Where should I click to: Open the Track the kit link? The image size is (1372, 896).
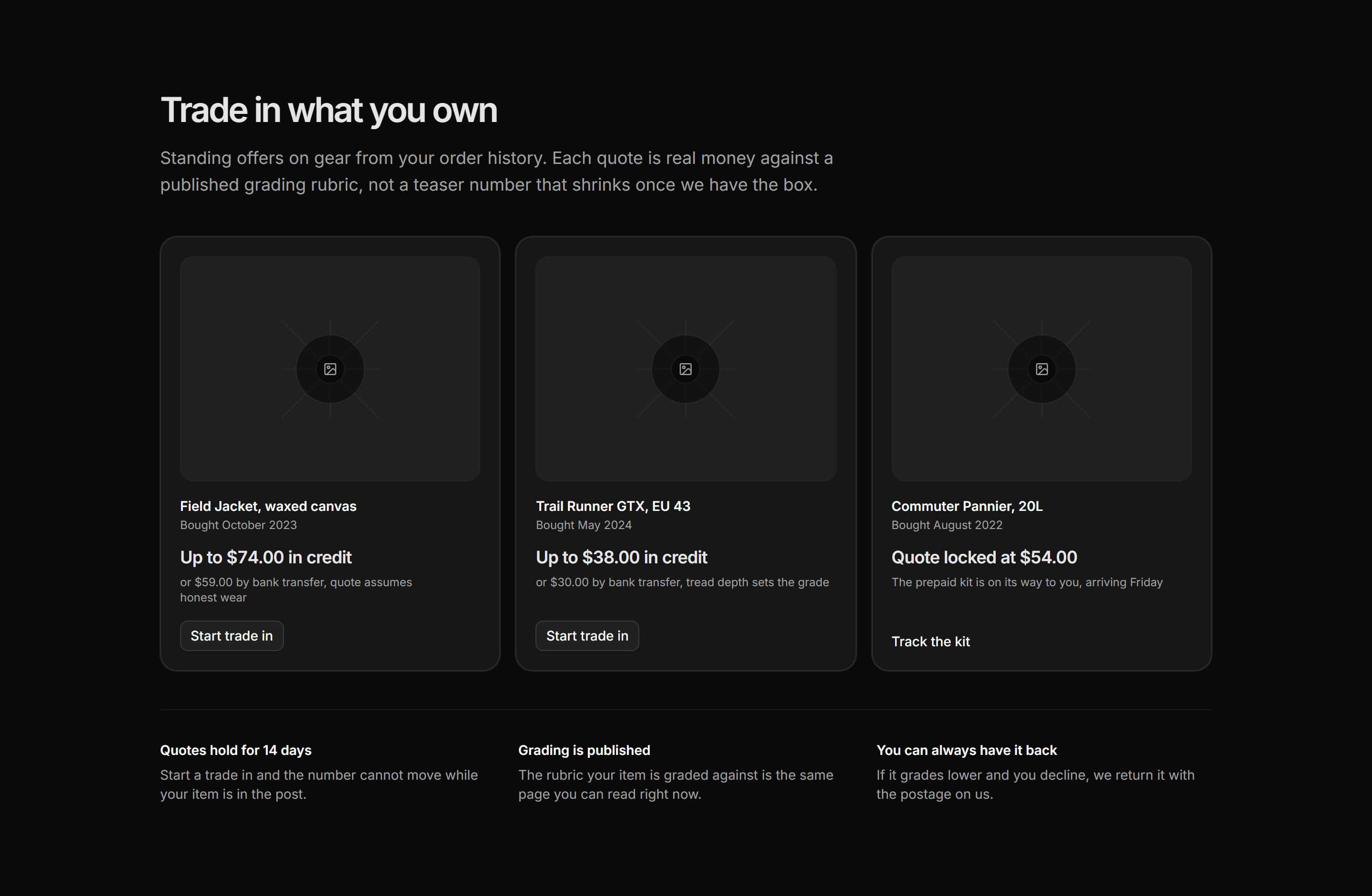pyautogui.click(x=930, y=641)
